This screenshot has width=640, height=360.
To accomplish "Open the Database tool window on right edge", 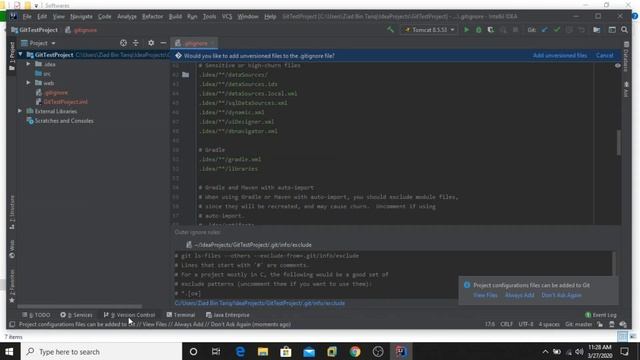I will click(627, 56).
